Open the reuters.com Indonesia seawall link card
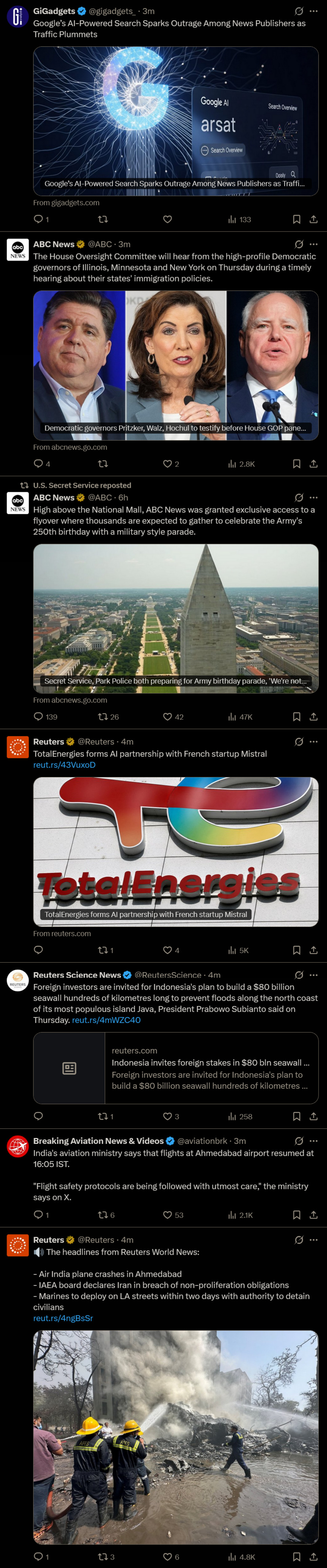The height and width of the screenshot is (1568, 327). 176,1068
